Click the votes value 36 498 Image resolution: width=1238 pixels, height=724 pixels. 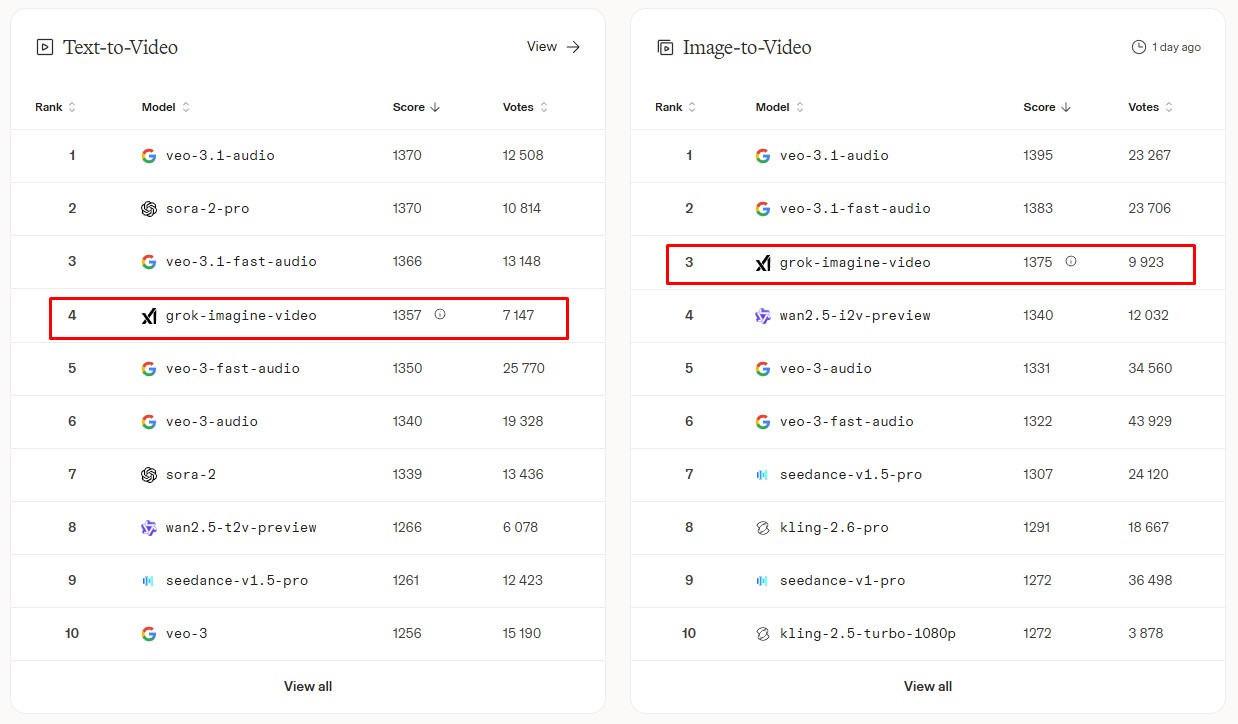pyautogui.click(x=1150, y=581)
